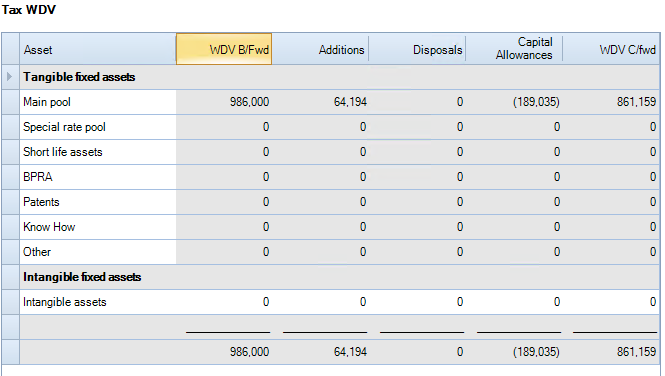Click Short life assets Capital Allowances cell
The image size is (665, 376).
pos(514,152)
